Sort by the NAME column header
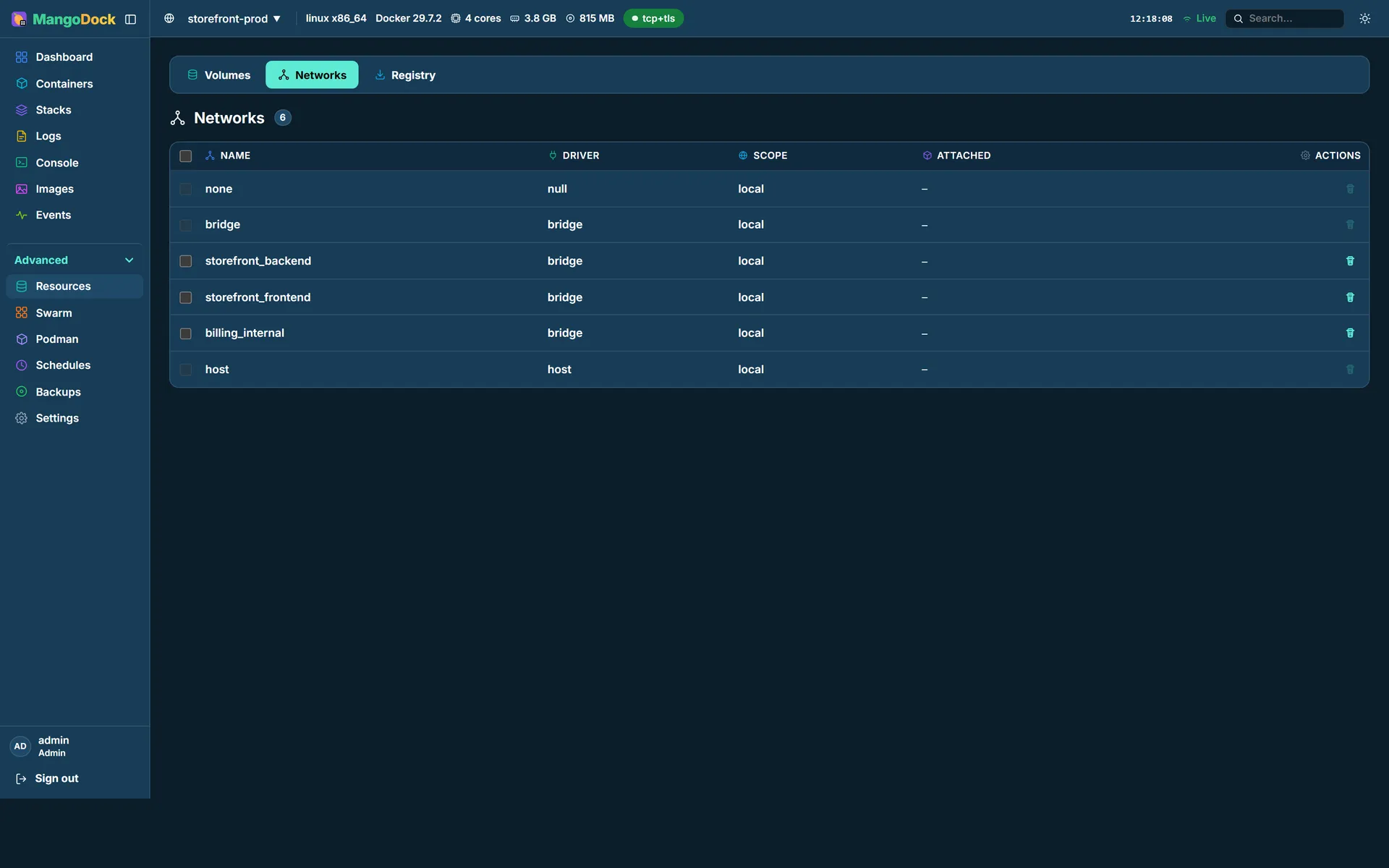 point(228,156)
